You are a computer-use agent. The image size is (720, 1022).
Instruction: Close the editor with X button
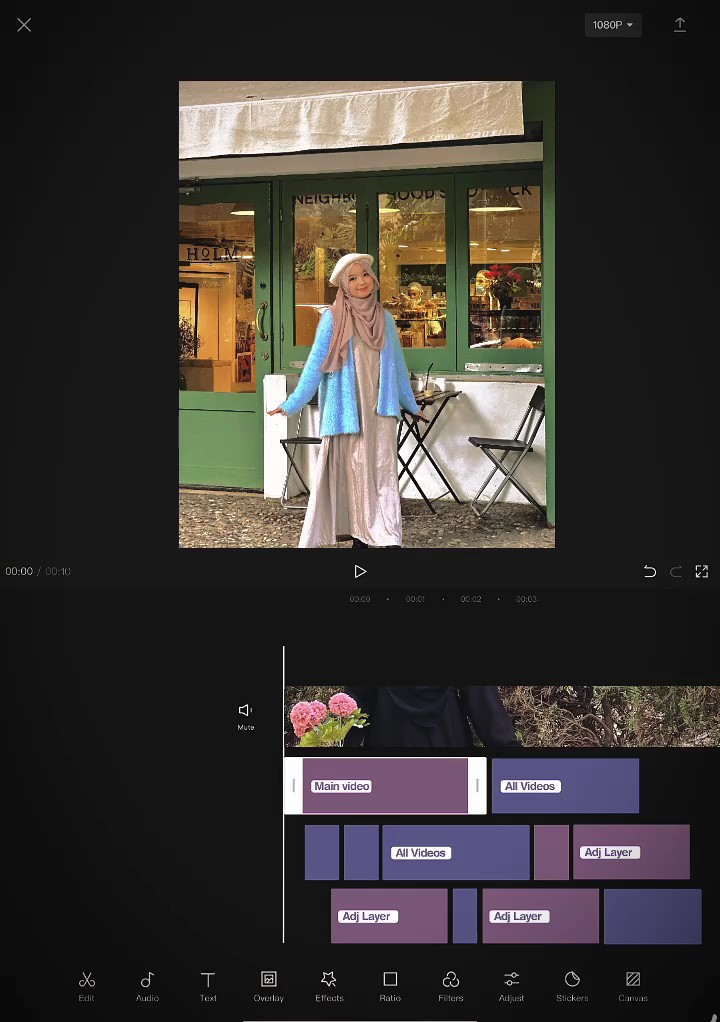point(24,25)
